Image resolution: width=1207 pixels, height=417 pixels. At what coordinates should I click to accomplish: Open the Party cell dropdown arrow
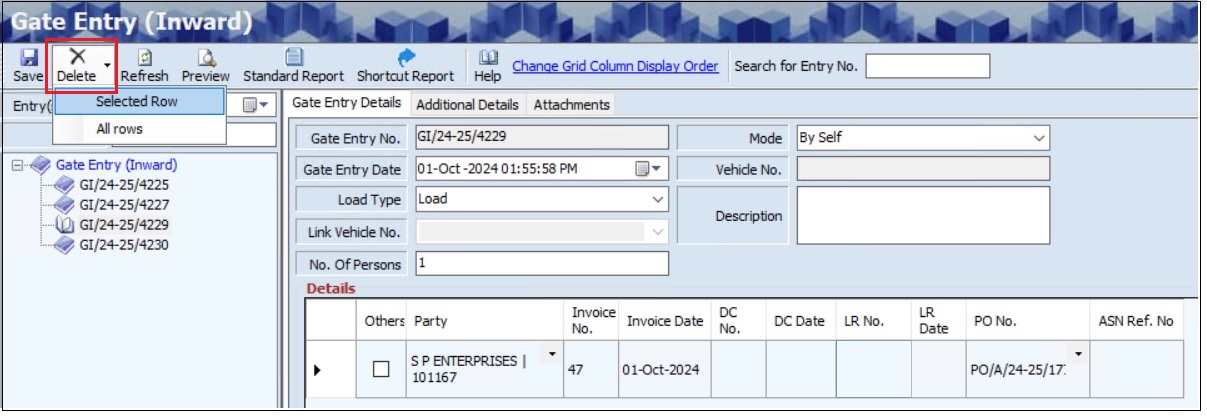click(552, 354)
